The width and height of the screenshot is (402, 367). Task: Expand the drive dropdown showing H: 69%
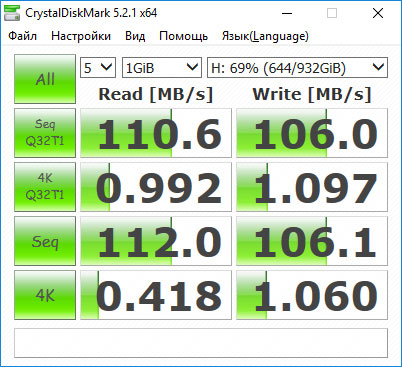[x=297, y=68]
